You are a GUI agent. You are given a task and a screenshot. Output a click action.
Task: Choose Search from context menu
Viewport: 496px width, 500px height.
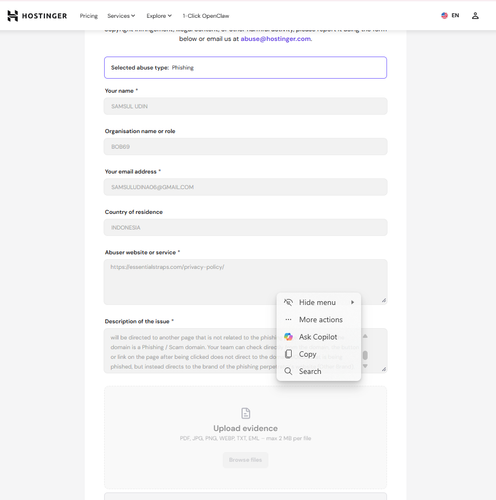click(319, 371)
